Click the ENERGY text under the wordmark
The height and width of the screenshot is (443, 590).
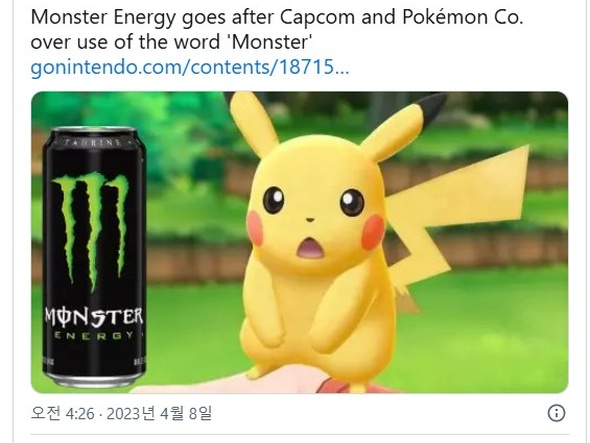pos(94,335)
